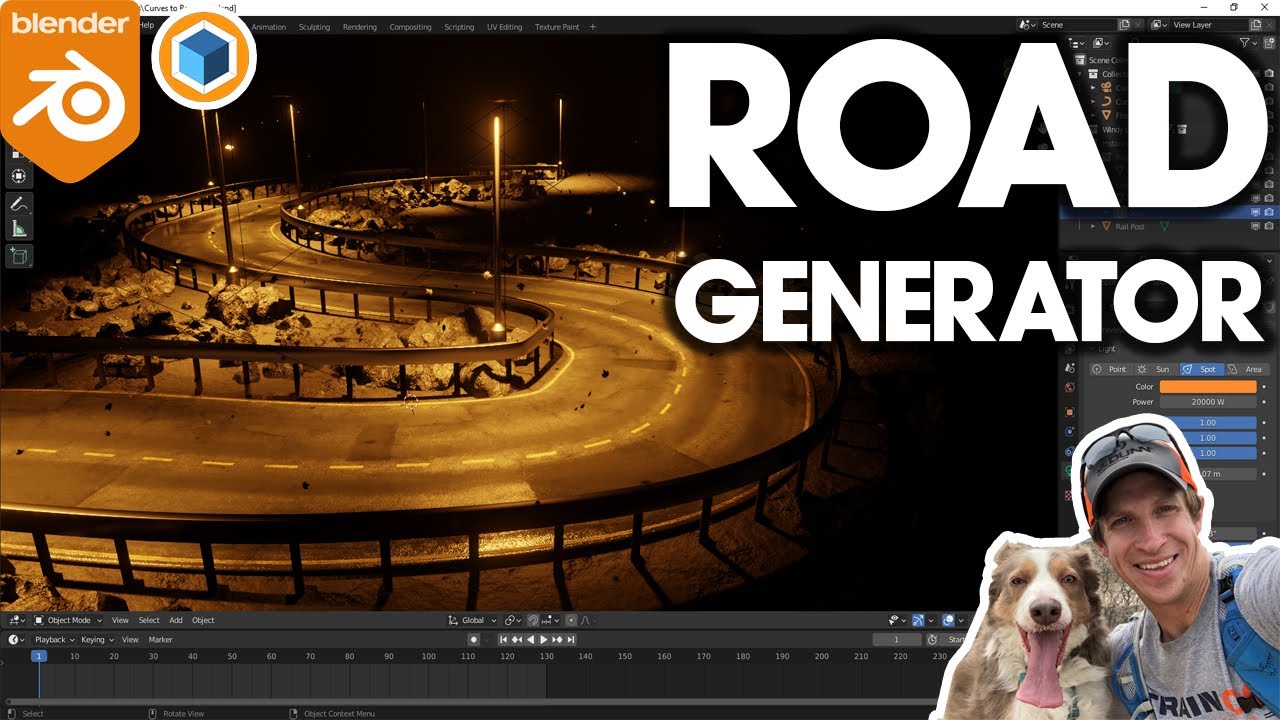The width and height of the screenshot is (1280, 720).
Task: Click the Power 20000 W field
Action: pos(1207,402)
